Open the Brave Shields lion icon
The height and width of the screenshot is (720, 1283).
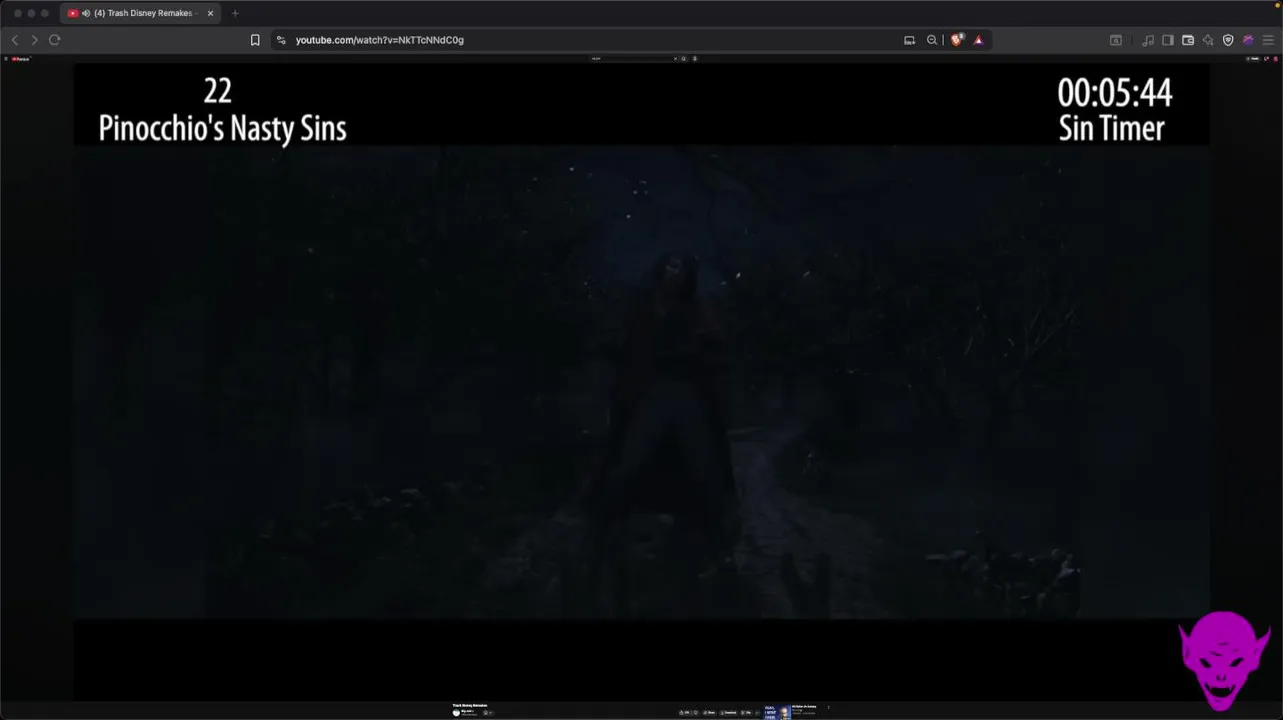click(957, 40)
